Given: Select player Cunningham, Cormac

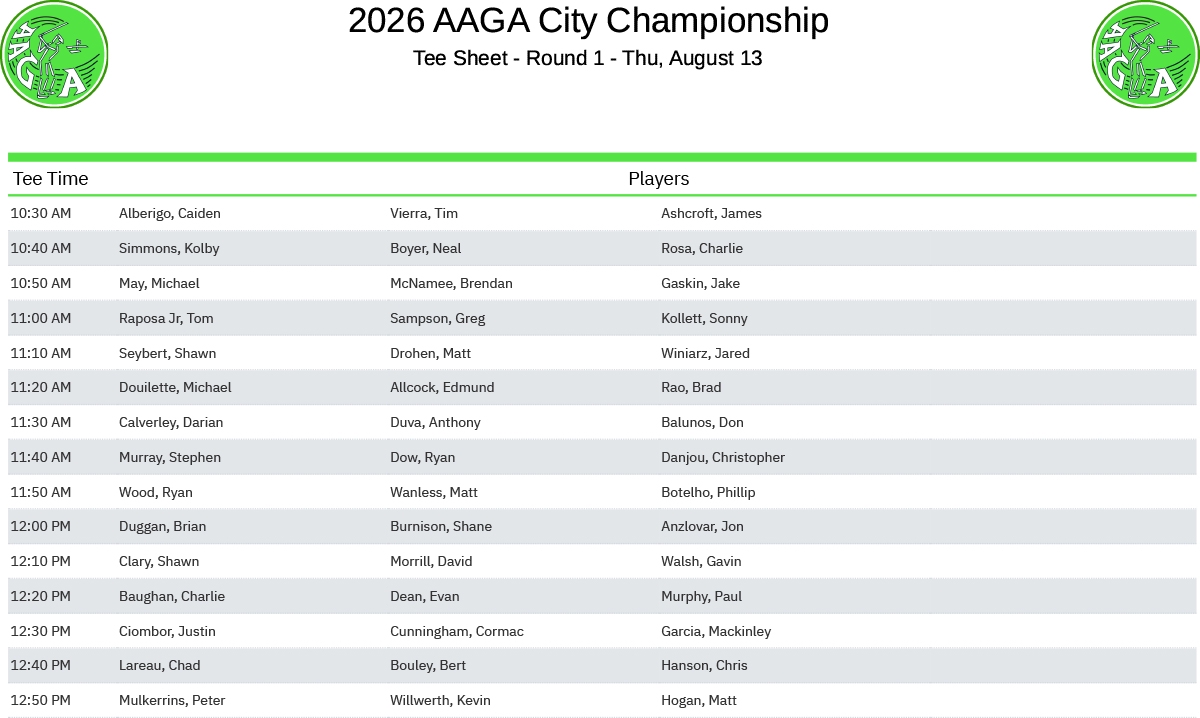Looking at the screenshot, I should click(457, 631).
